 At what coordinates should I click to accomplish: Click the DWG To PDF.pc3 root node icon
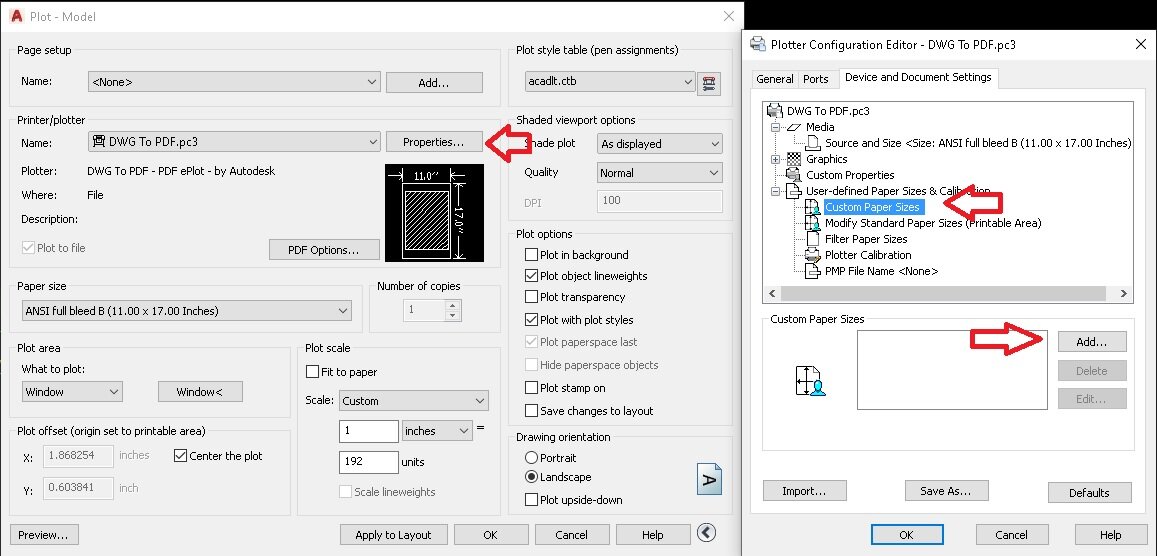pyautogui.click(x=775, y=111)
